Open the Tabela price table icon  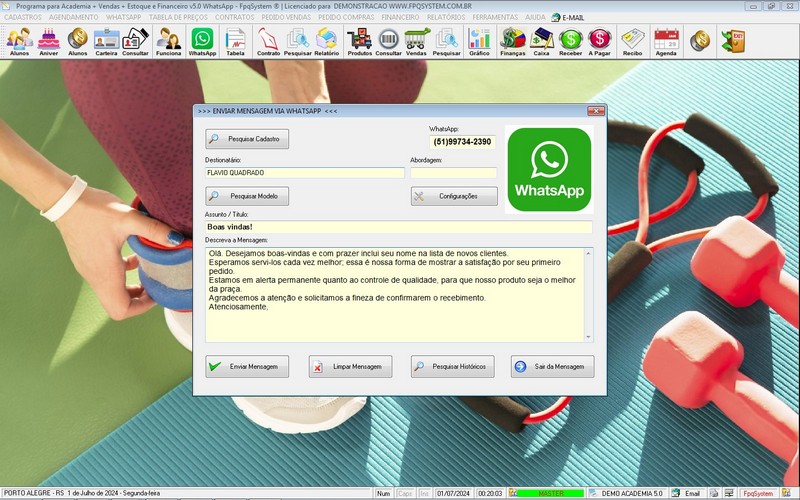[x=235, y=42]
